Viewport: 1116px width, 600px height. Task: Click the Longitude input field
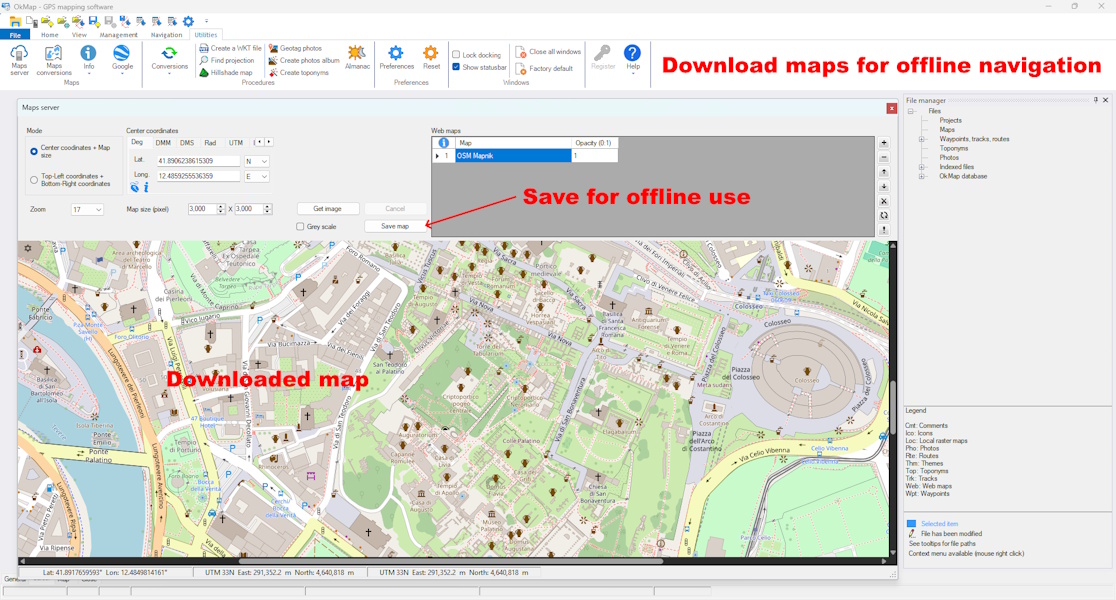pos(199,177)
